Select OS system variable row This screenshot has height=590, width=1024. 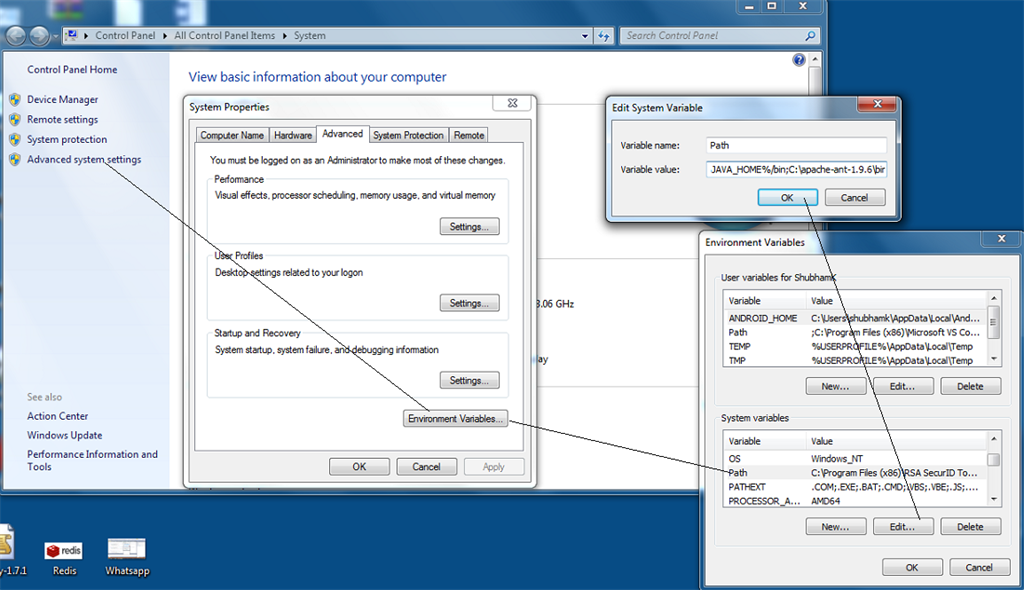pos(854,459)
